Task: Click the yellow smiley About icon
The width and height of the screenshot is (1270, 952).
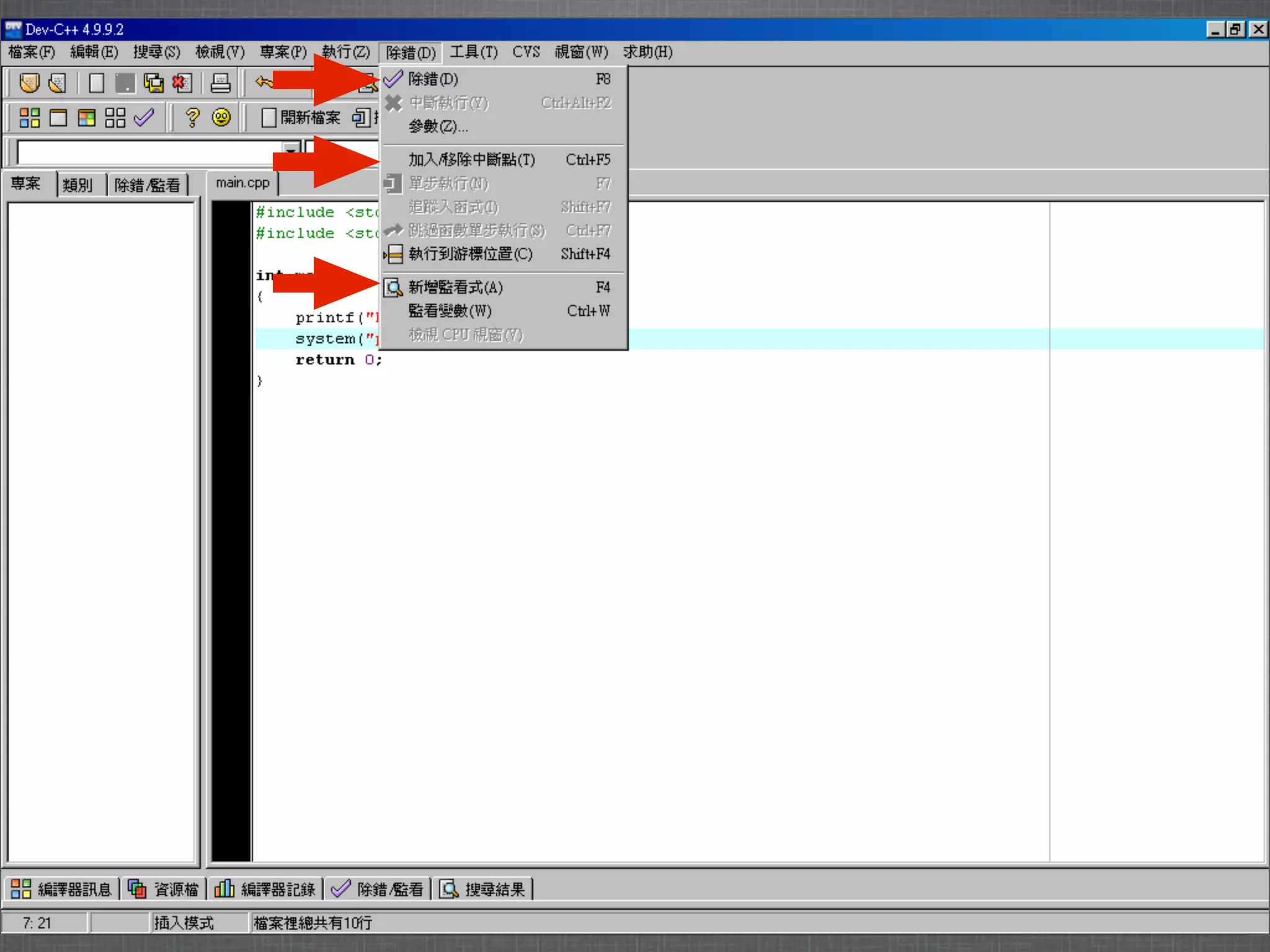Action: (x=221, y=118)
